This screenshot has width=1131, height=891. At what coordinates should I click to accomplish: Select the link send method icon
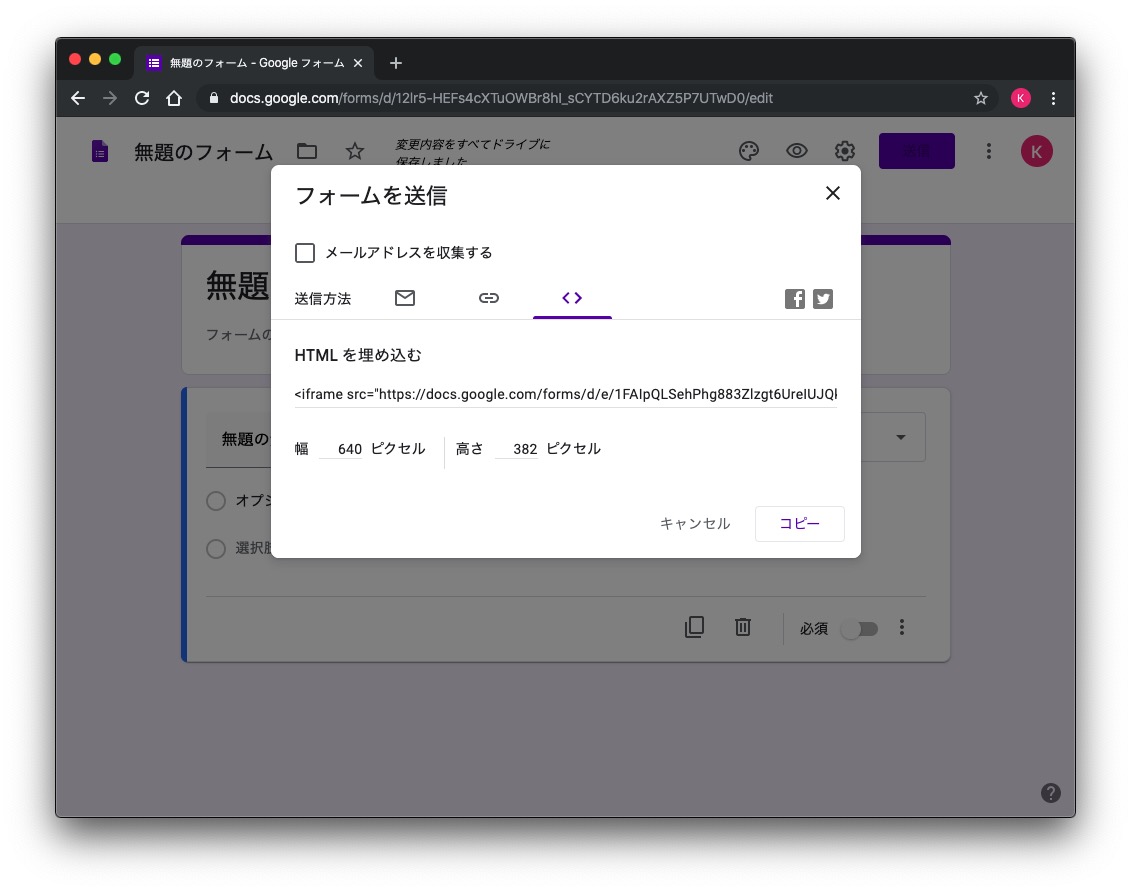click(x=488, y=298)
